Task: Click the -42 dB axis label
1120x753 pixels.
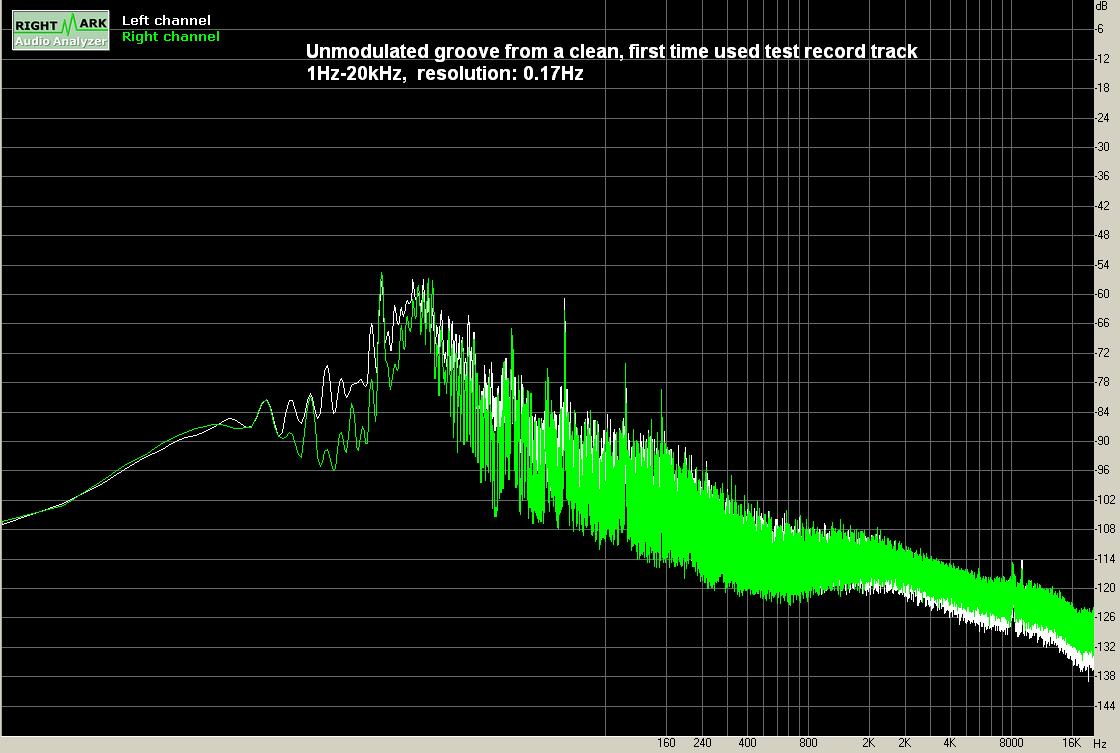Action: pyautogui.click(x=1103, y=206)
